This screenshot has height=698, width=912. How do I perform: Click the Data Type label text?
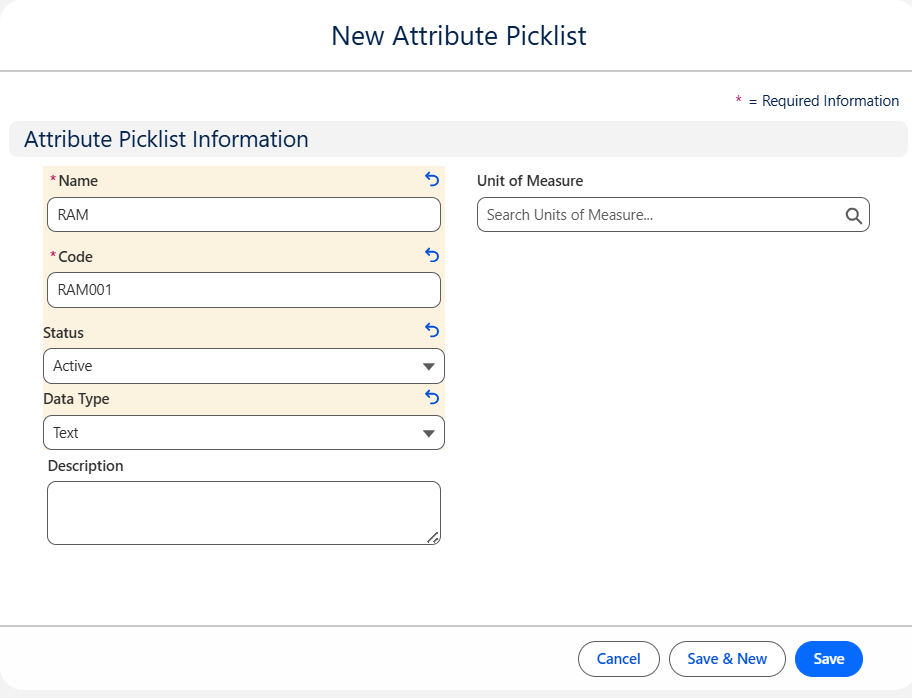coord(76,399)
